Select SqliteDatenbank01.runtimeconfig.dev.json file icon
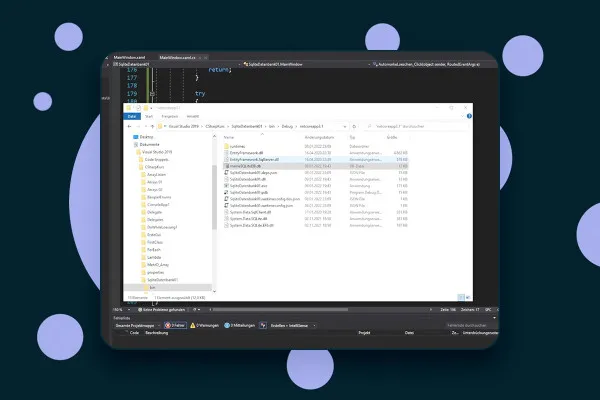The width and height of the screenshot is (600, 400). click(226, 199)
